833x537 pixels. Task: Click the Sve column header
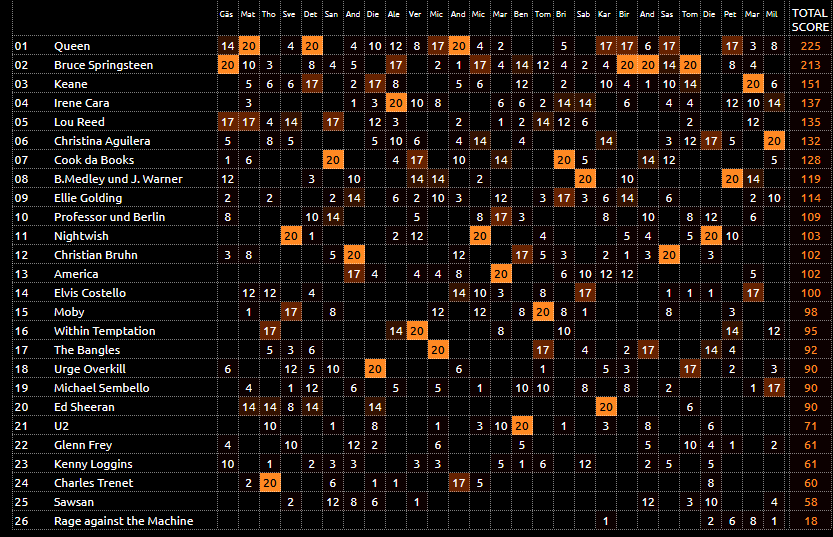(x=289, y=14)
